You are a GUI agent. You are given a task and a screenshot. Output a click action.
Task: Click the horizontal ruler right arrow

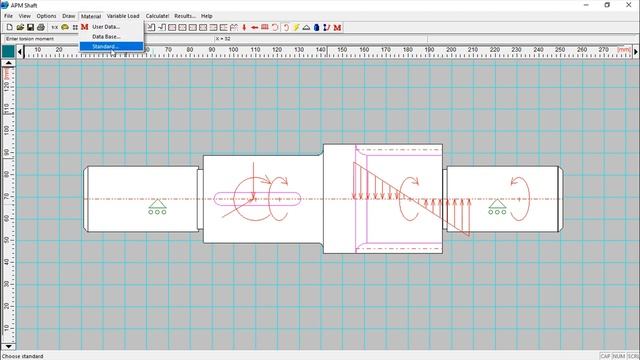(x=636, y=52)
